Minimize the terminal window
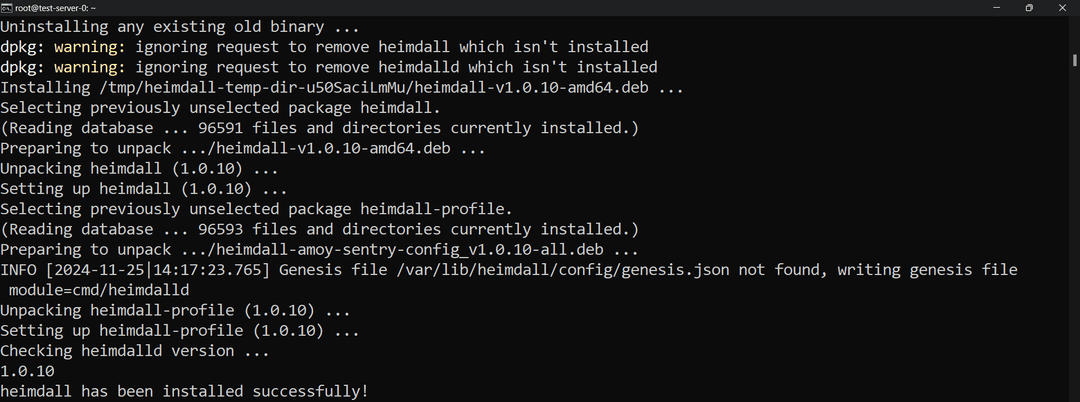Viewport: 1080px width, 402px height. (x=981, y=7)
